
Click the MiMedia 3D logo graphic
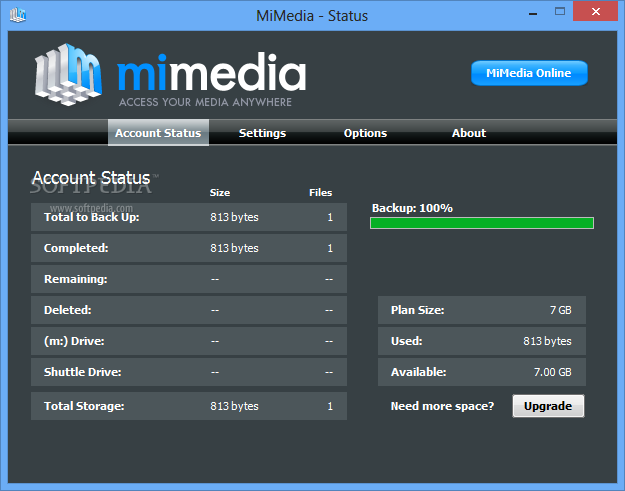pyautogui.click(x=68, y=74)
